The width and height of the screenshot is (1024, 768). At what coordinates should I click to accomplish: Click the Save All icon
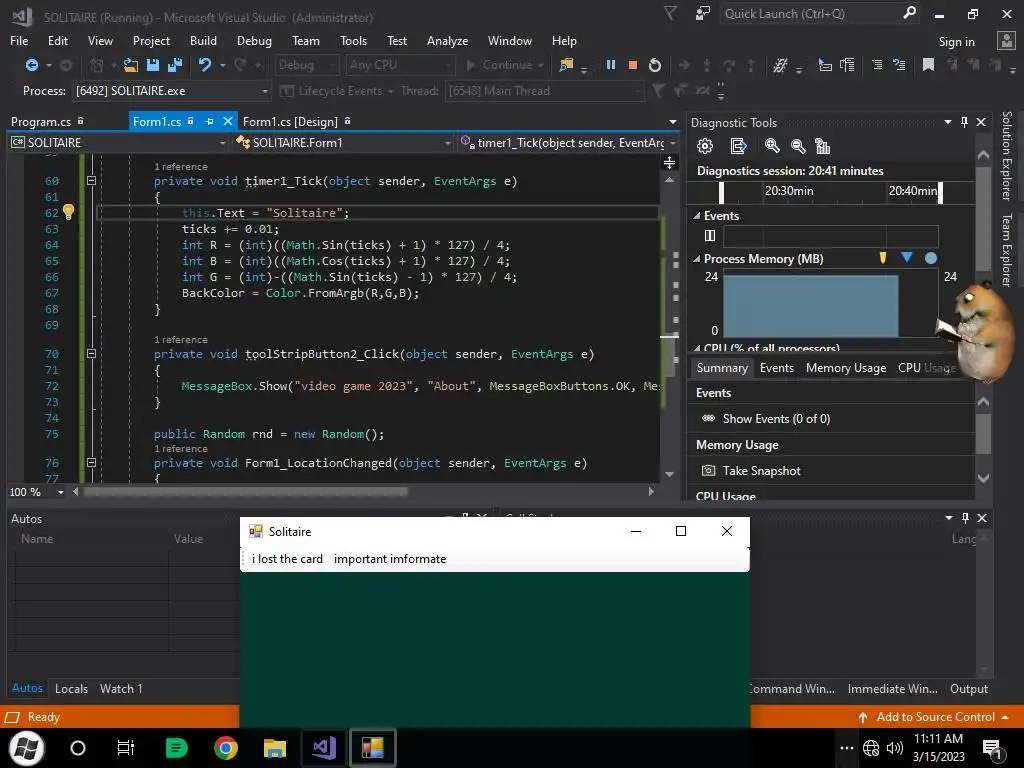click(x=175, y=65)
